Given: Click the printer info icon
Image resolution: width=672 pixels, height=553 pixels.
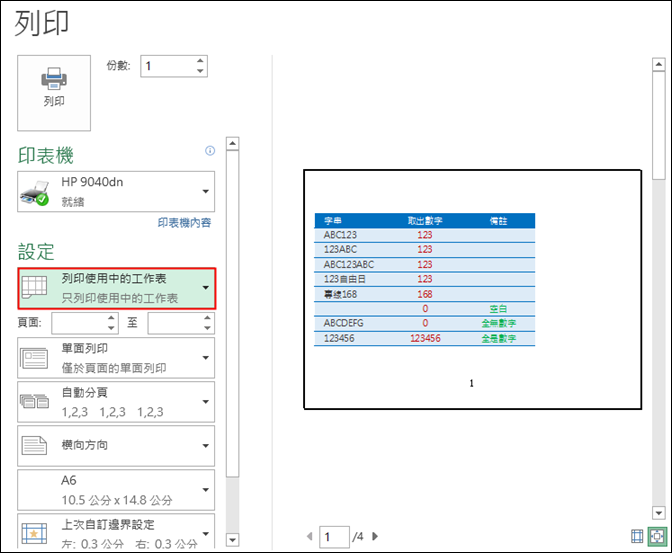Looking at the screenshot, I should coord(210,150).
